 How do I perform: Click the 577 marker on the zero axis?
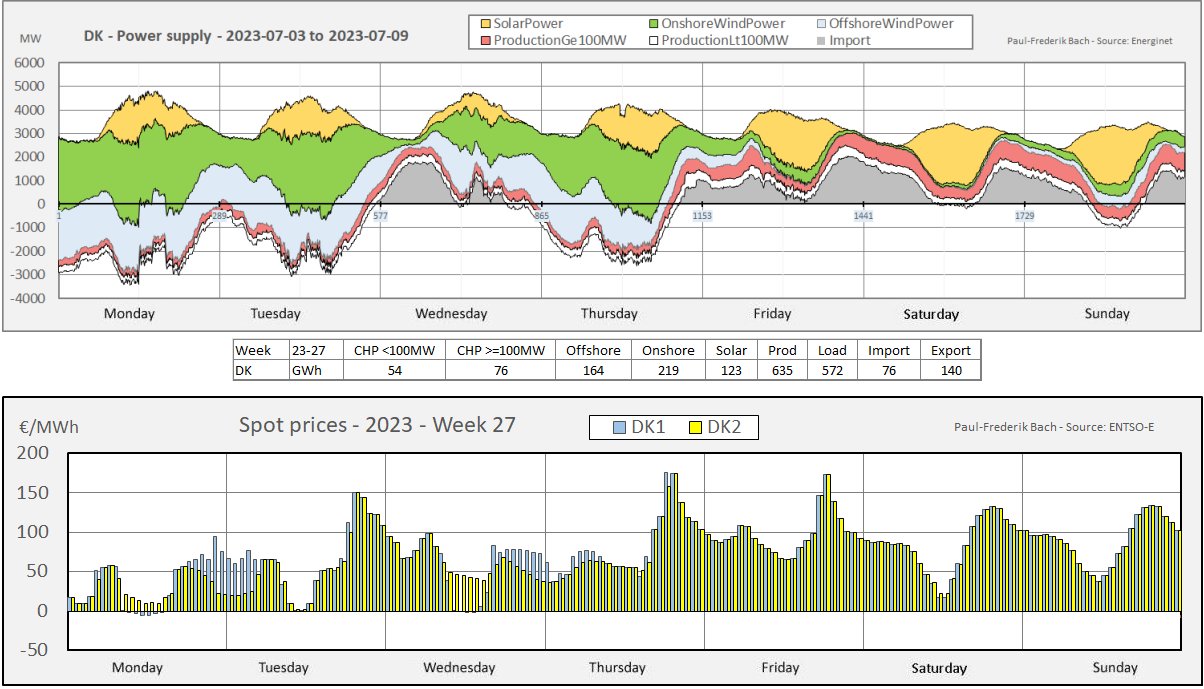tap(380, 215)
